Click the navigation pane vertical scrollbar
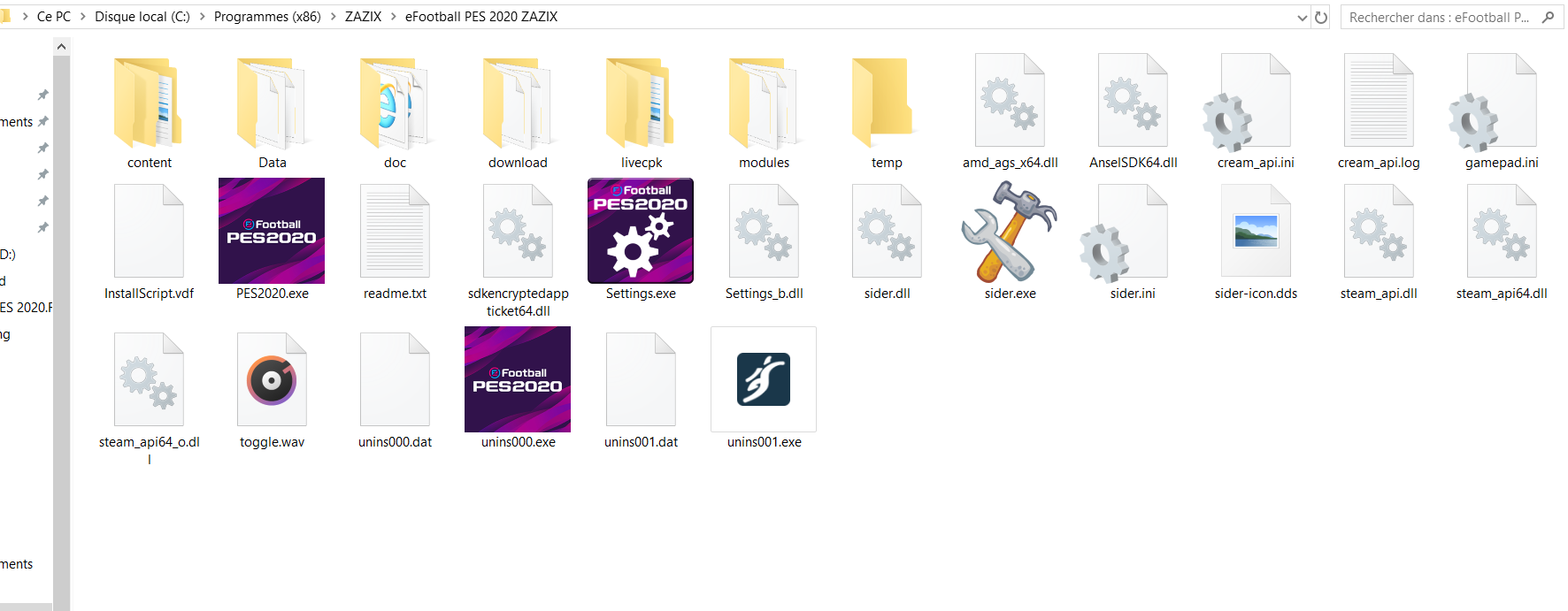1568x611 pixels. click(61, 327)
